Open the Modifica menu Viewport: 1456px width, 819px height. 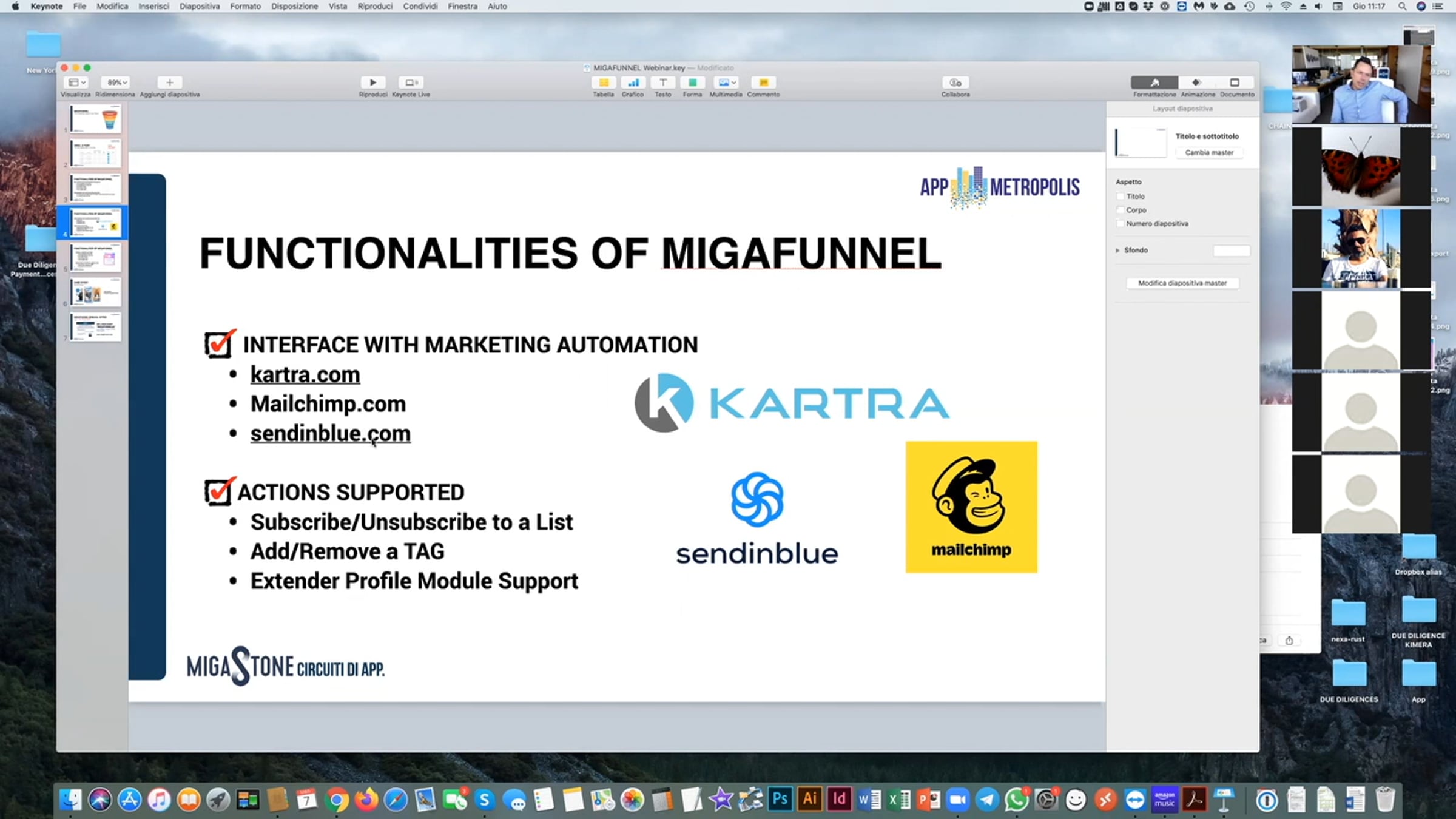112,6
